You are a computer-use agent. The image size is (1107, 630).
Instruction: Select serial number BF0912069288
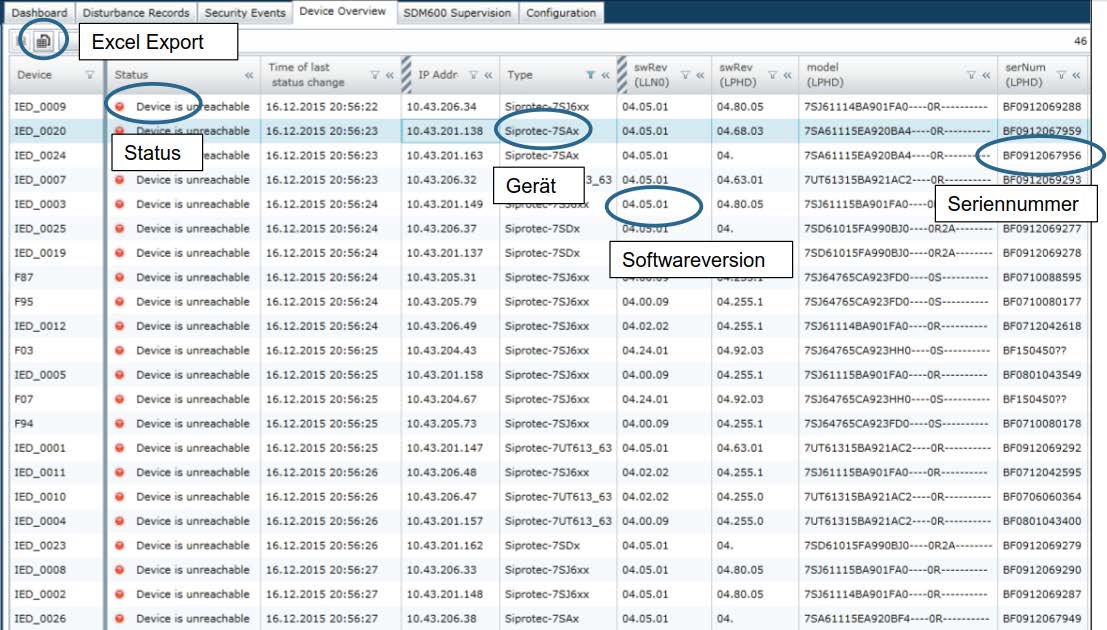coord(1042,107)
